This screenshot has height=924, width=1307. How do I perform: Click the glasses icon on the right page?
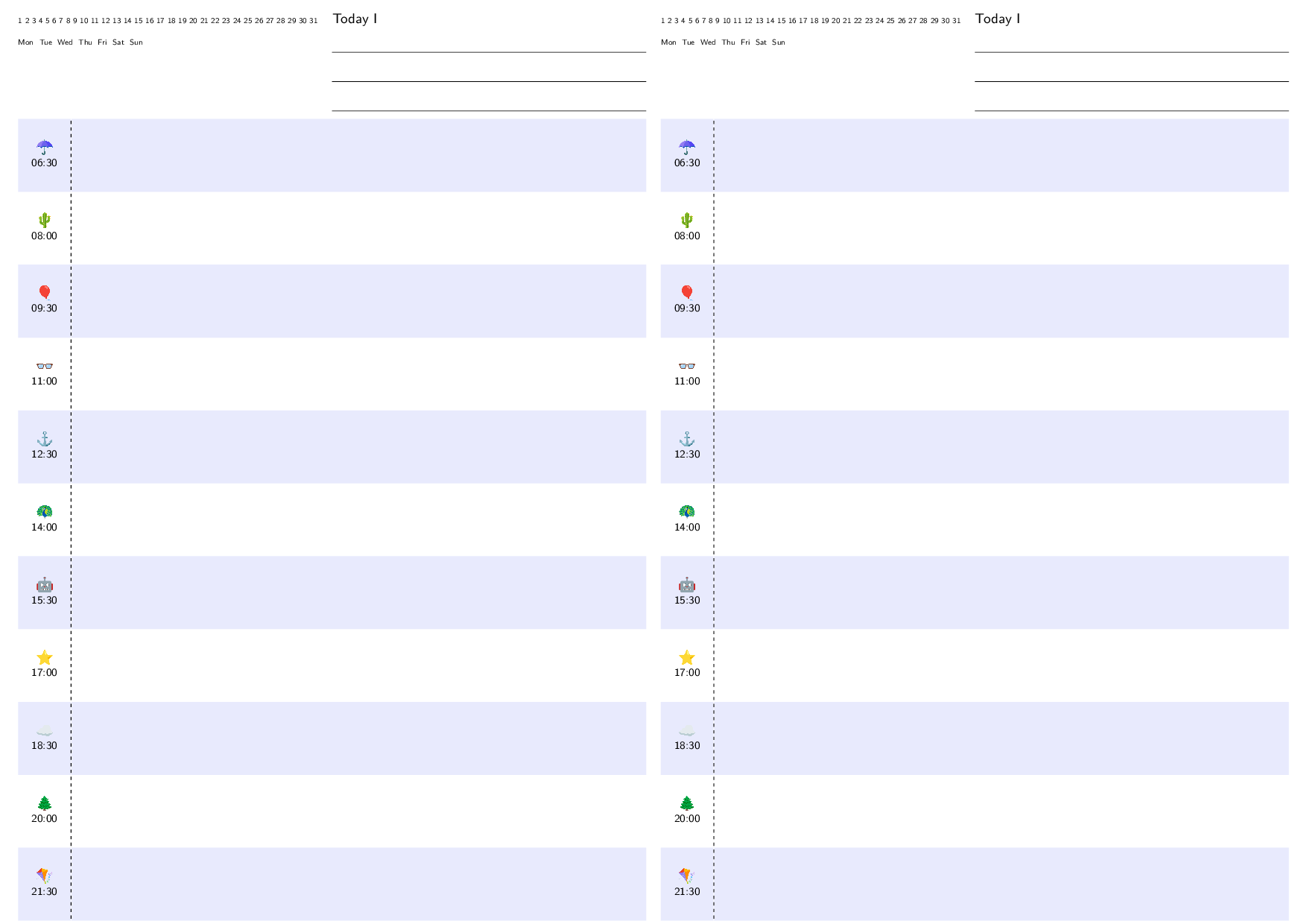tap(686, 366)
